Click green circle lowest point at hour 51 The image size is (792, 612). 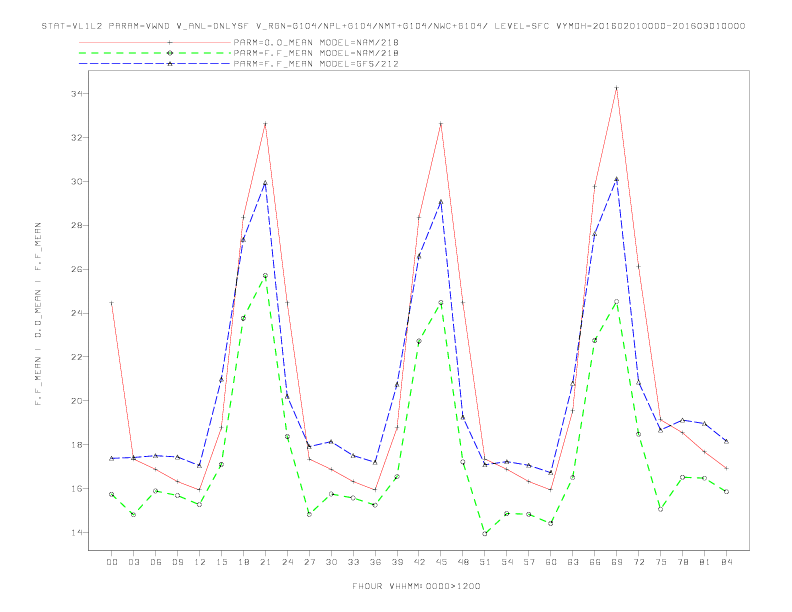point(485,534)
